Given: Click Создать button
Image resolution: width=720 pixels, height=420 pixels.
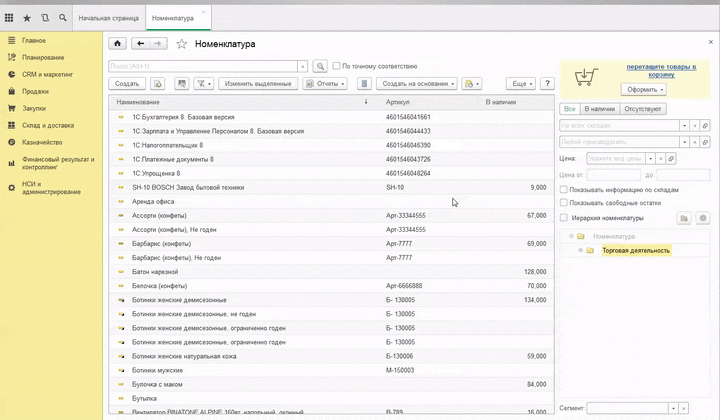Looking at the screenshot, I should pos(127,84).
